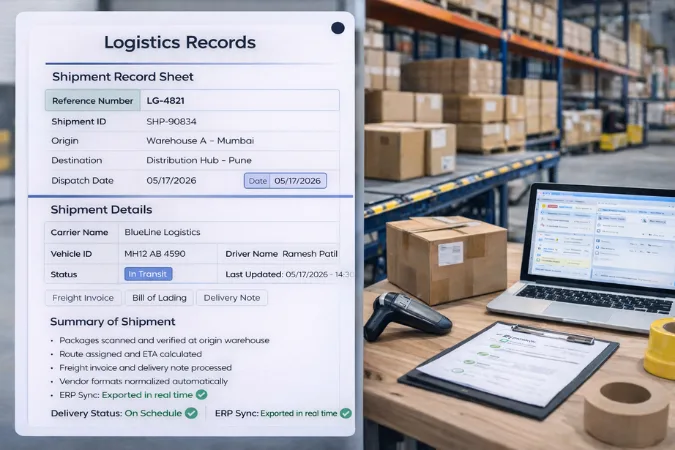Viewport: 675px width, 450px height.
Task: Click the Driver Name Ramesh Patil
Action: click(310, 254)
